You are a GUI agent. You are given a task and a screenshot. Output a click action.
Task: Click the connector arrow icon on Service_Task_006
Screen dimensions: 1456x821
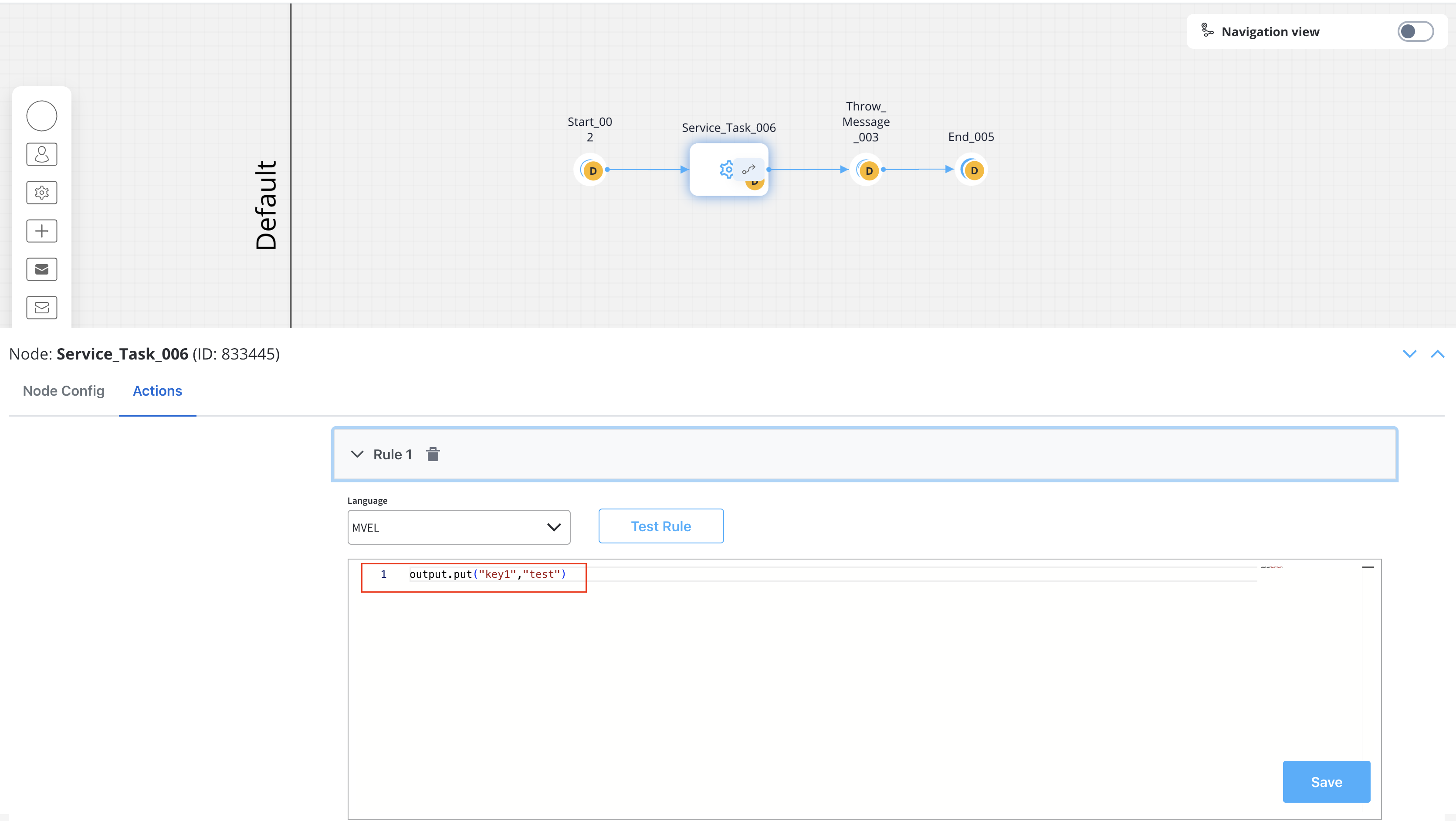[x=749, y=169]
